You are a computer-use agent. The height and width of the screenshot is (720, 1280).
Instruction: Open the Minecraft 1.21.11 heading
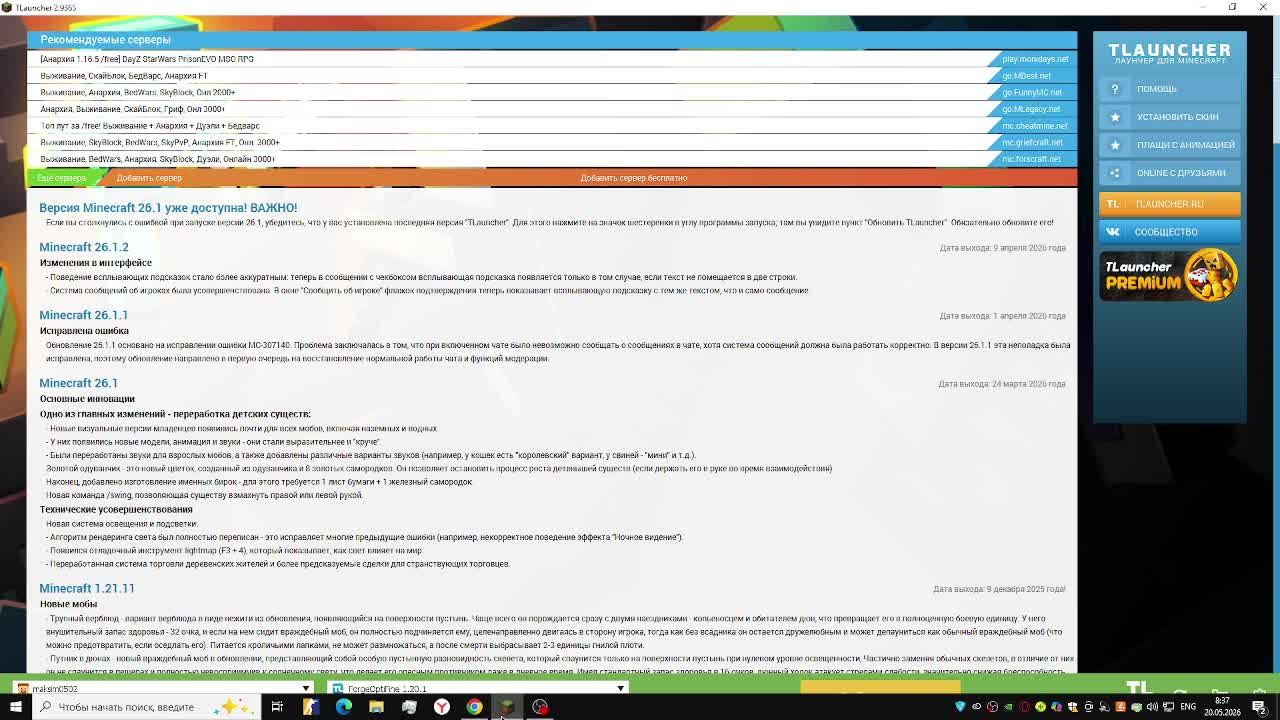coord(87,588)
